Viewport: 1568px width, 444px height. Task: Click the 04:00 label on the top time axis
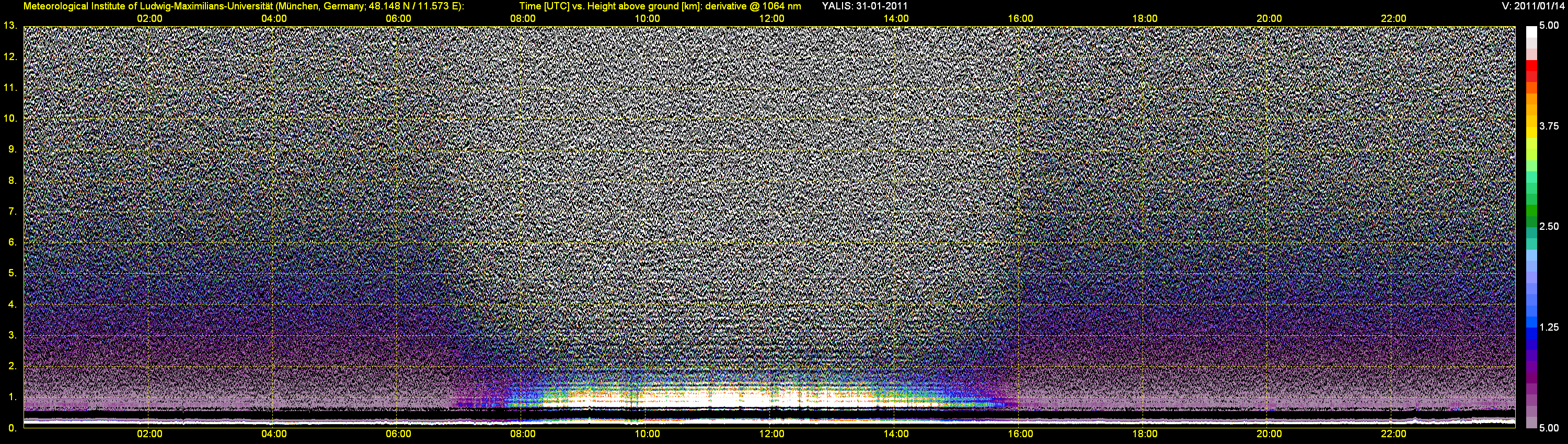pos(274,19)
